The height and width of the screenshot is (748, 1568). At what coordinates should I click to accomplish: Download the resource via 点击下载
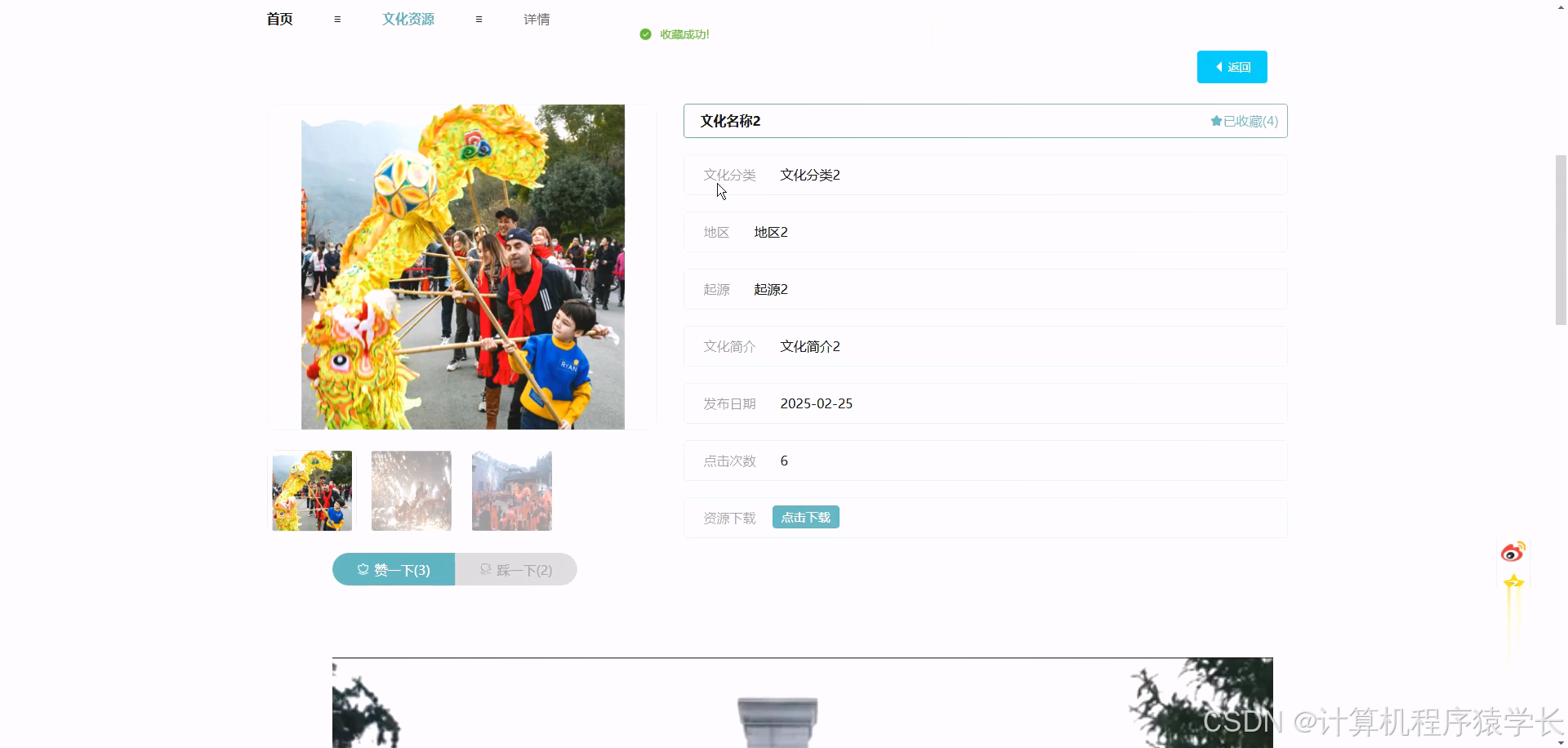(805, 517)
